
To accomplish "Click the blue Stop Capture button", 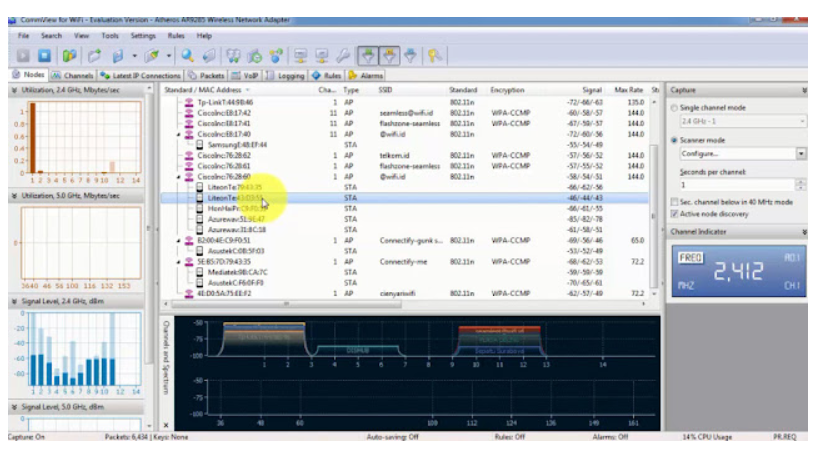I will point(44,55).
